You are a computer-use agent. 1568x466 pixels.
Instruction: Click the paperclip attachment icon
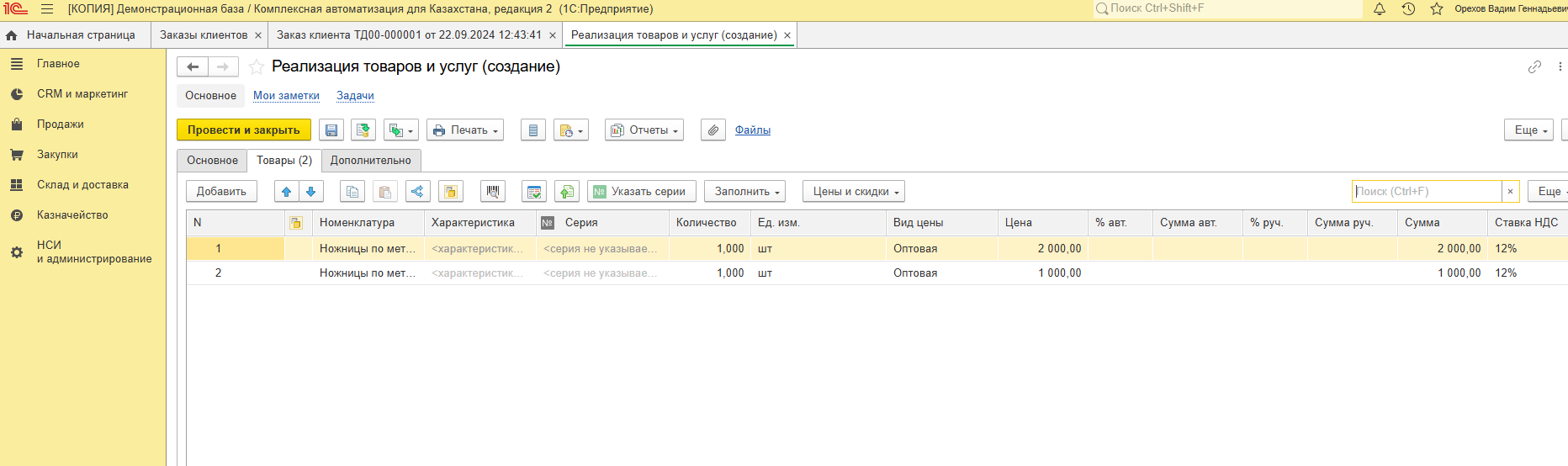713,130
